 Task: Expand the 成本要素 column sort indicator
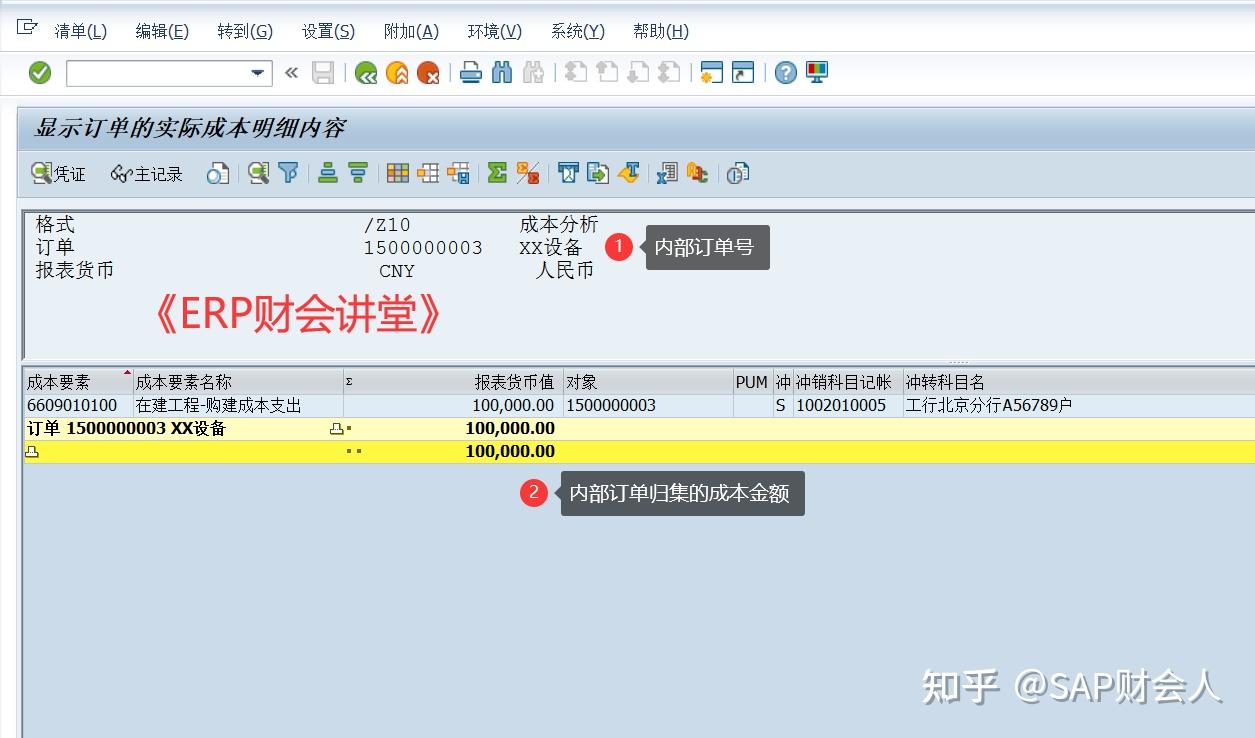coord(126,373)
